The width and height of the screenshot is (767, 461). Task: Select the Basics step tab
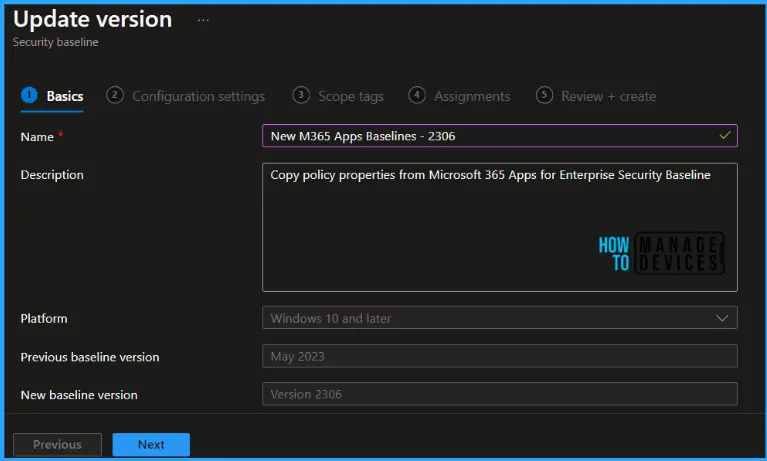click(x=52, y=96)
